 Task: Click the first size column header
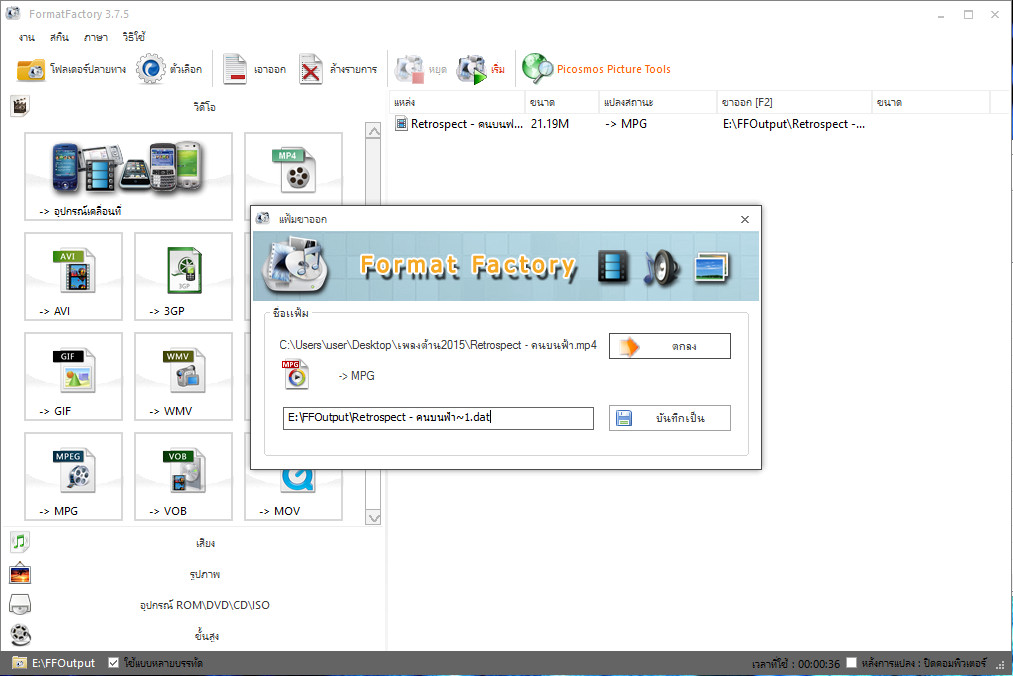coord(561,102)
